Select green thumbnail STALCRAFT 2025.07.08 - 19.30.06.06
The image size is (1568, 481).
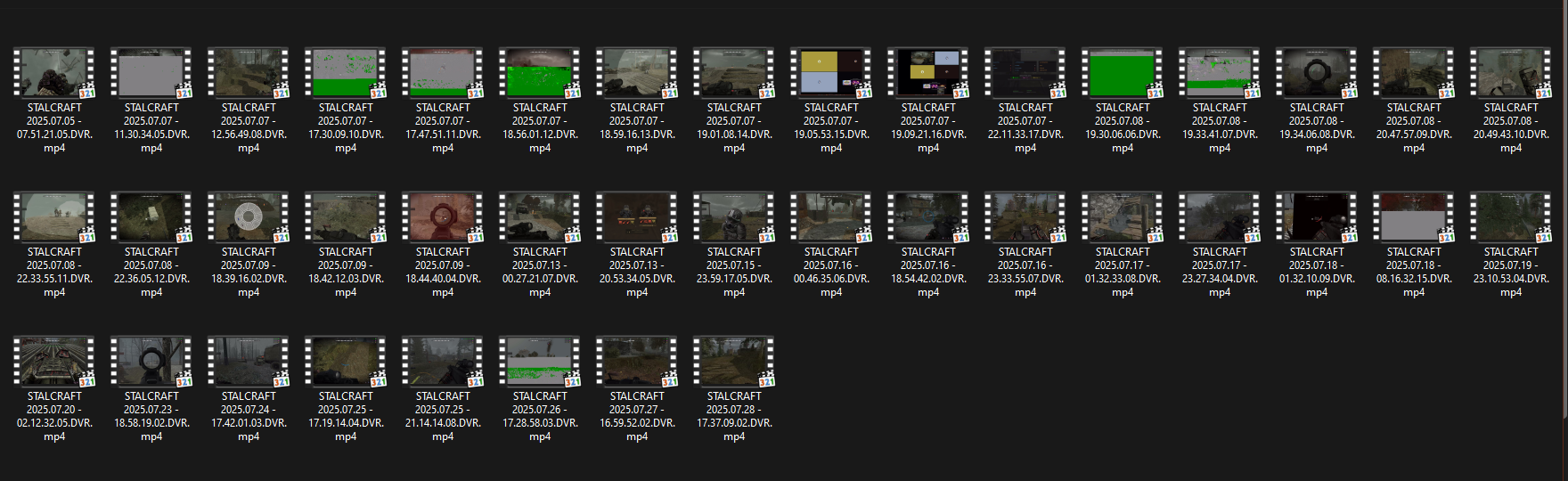pyautogui.click(x=1123, y=72)
